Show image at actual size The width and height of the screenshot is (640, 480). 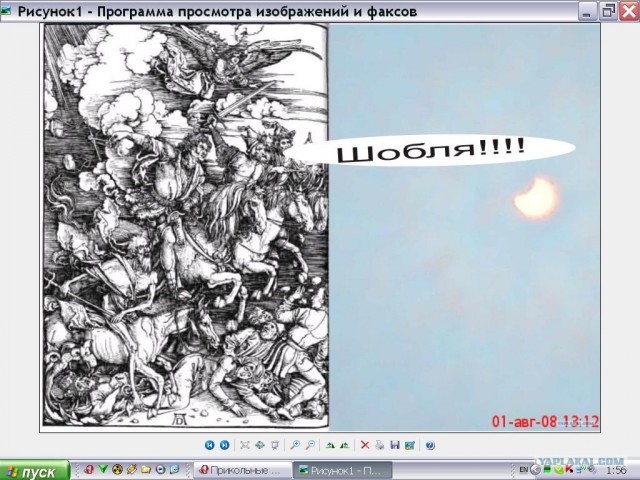[260, 445]
